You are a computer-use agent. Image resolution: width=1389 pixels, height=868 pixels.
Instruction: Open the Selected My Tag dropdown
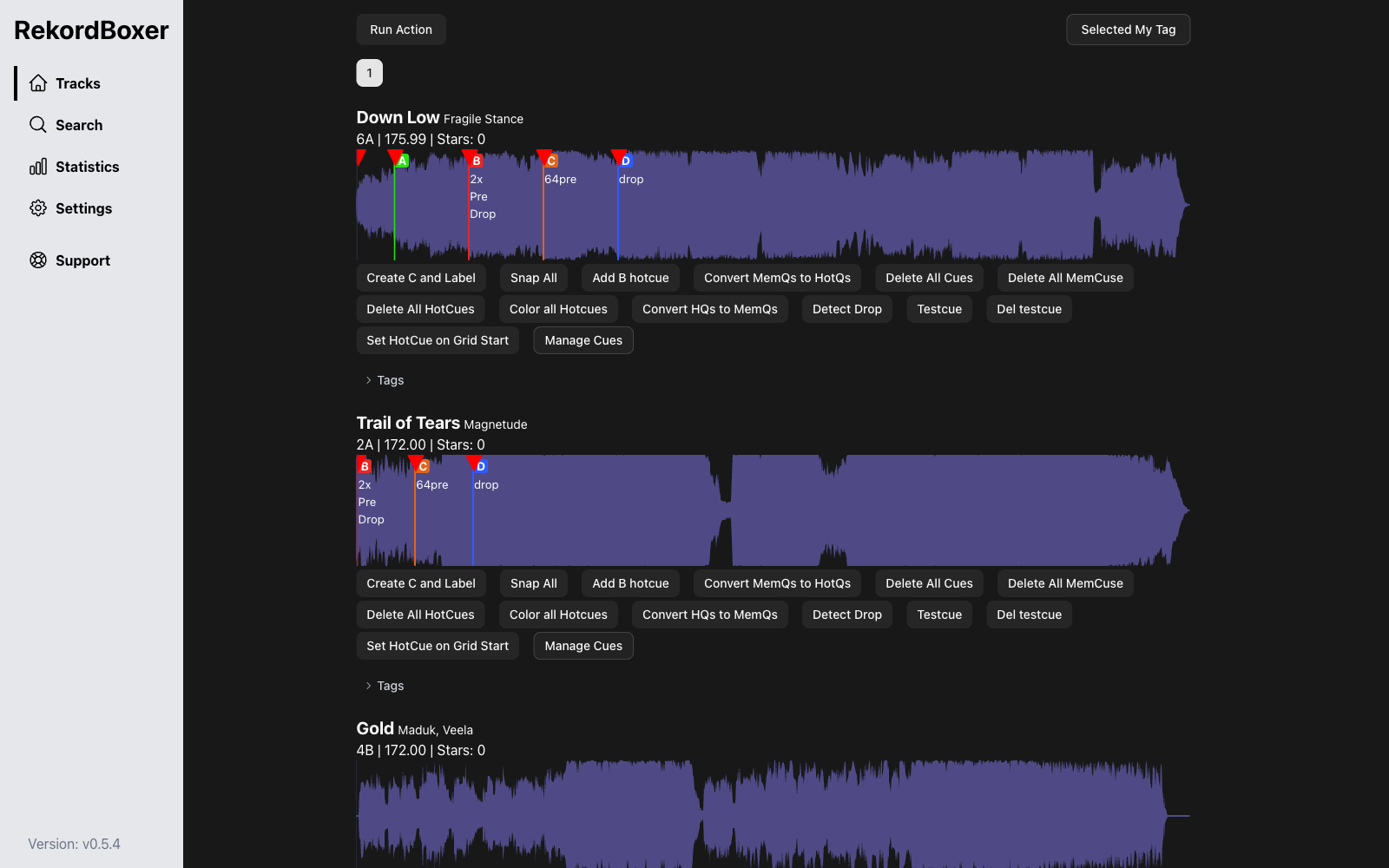click(1128, 30)
